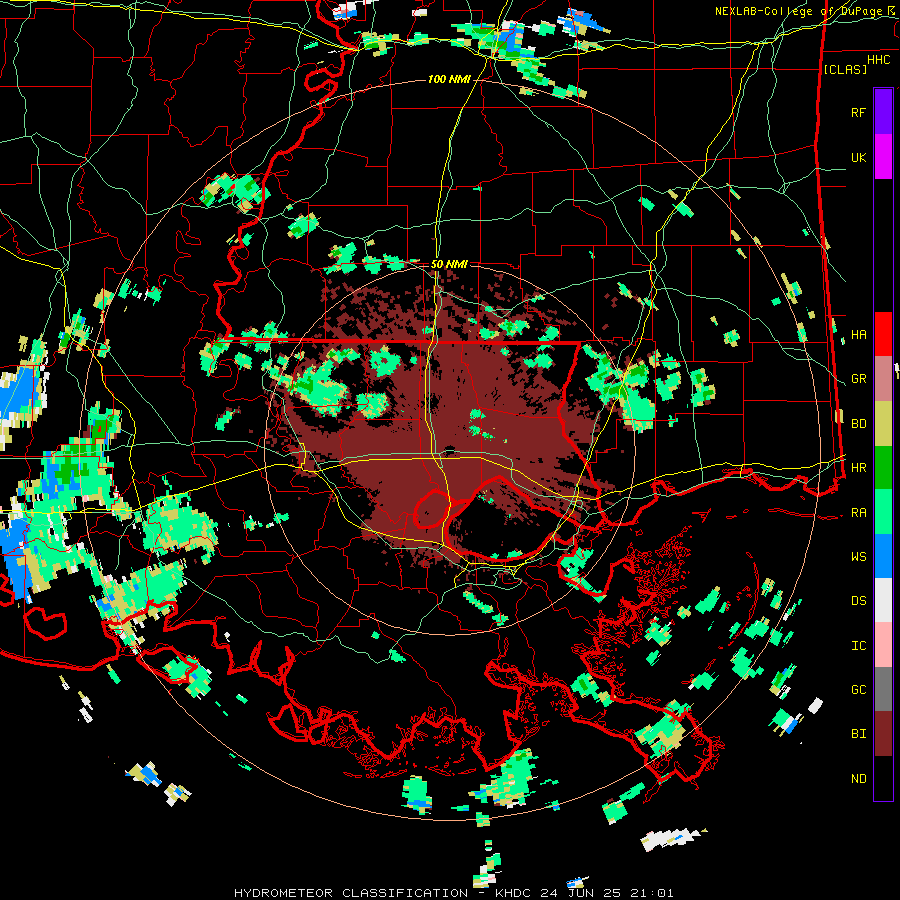The image size is (900, 900).
Task: Click the magenta UK legend color swatch
Action: click(x=883, y=157)
